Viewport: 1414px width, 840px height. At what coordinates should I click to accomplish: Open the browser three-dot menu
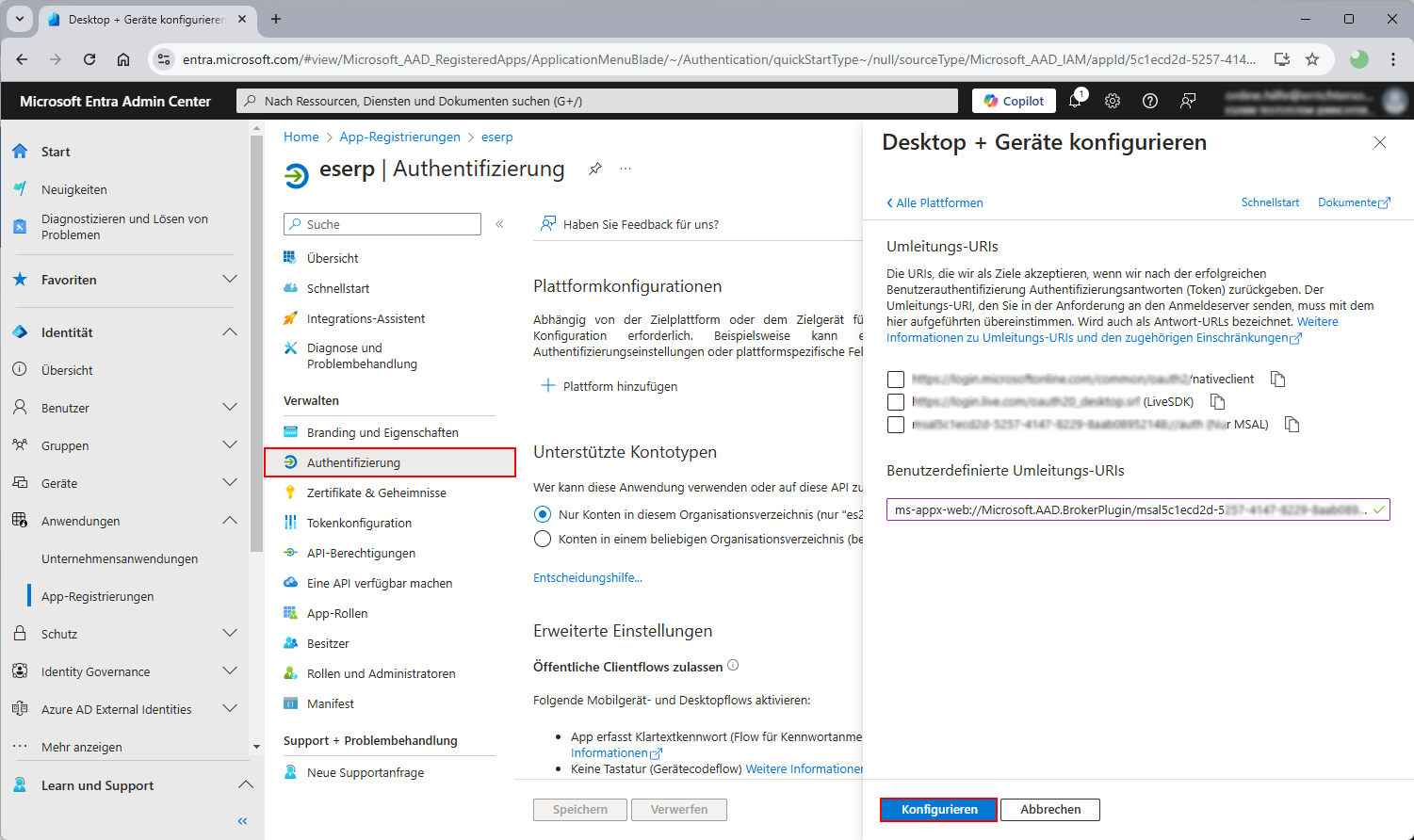(1393, 59)
